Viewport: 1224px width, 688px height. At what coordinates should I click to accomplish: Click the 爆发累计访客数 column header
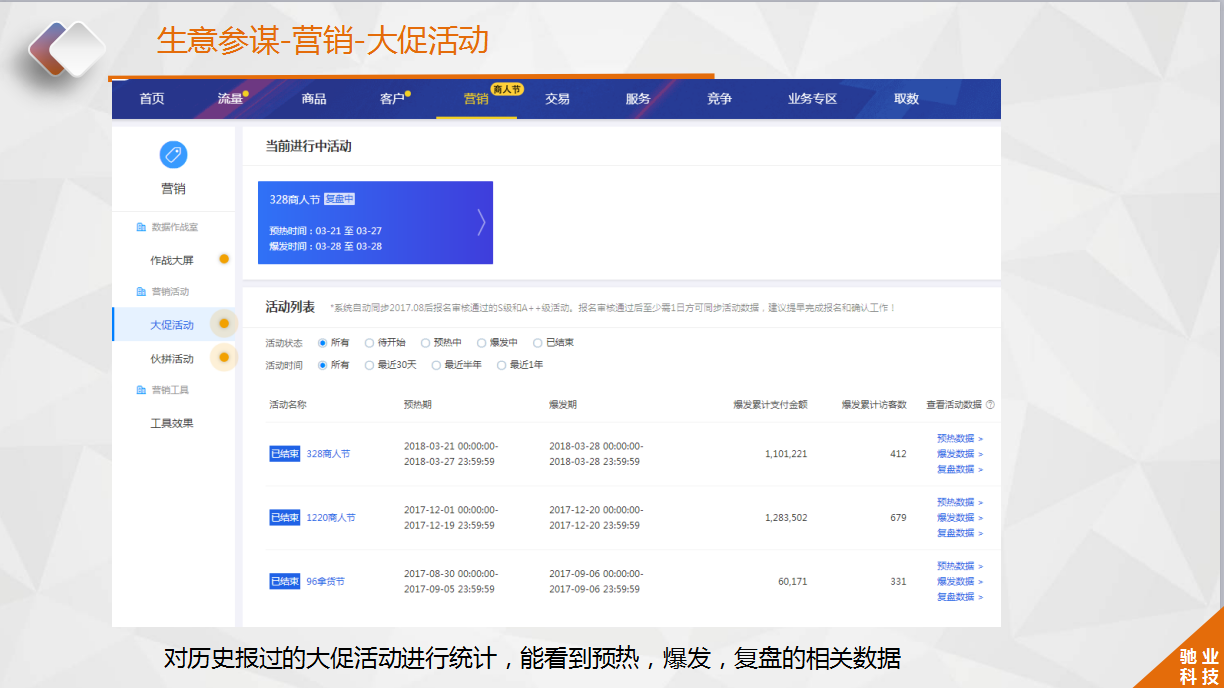click(x=874, y=405)
